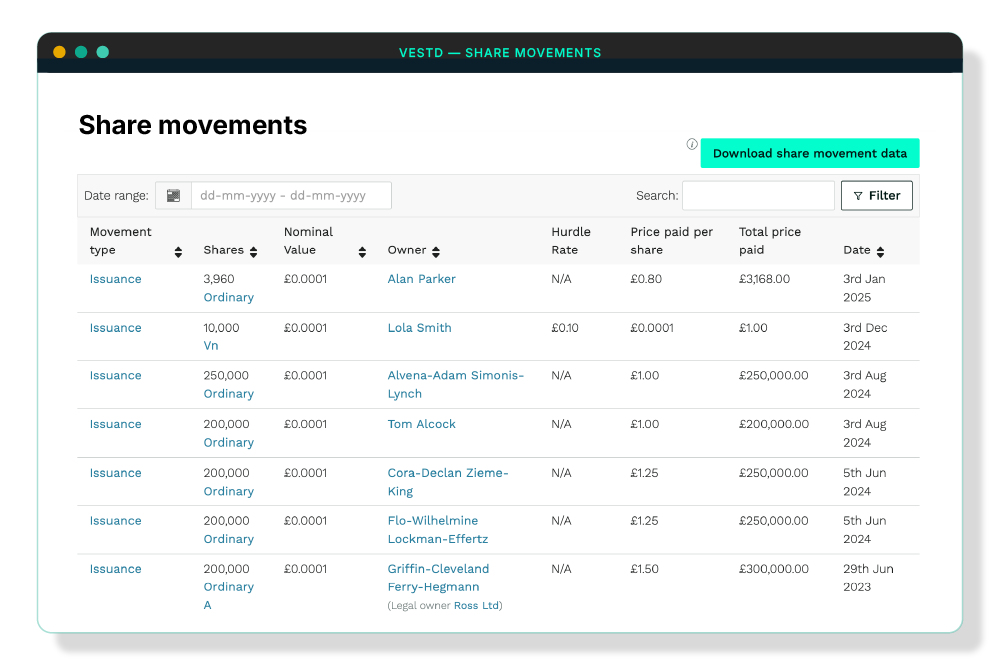Viewport: 1000px width, 666px height.
Task: Sort by Movement type column arrows
Action: coord(179,252)
